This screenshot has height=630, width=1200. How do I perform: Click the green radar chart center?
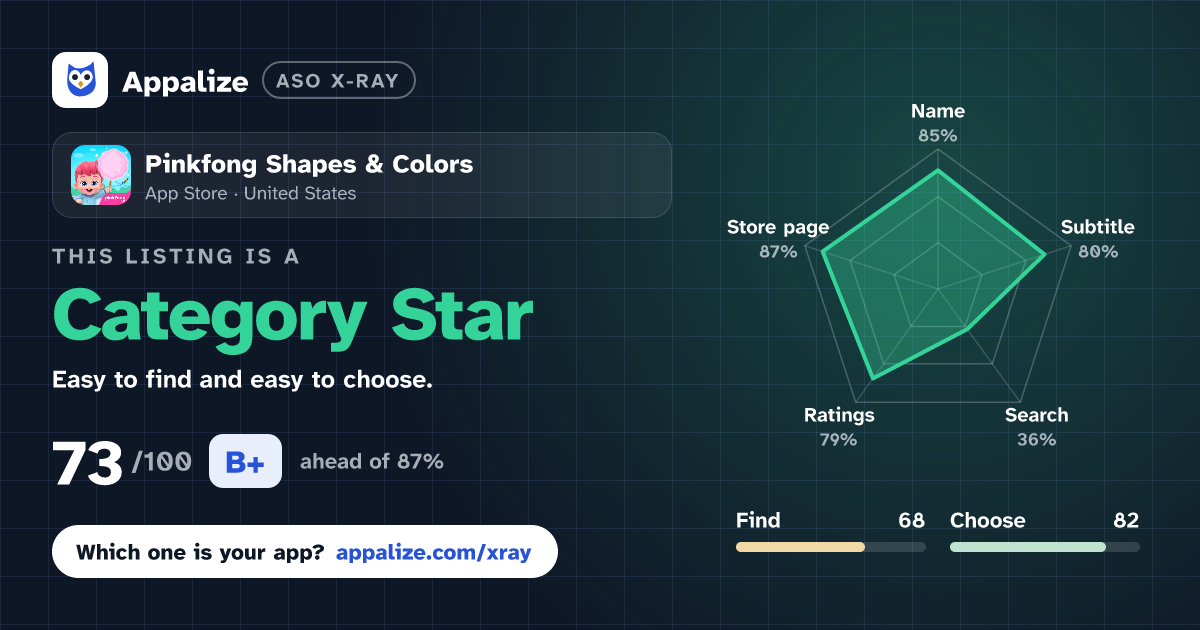(x=938, y=288)
